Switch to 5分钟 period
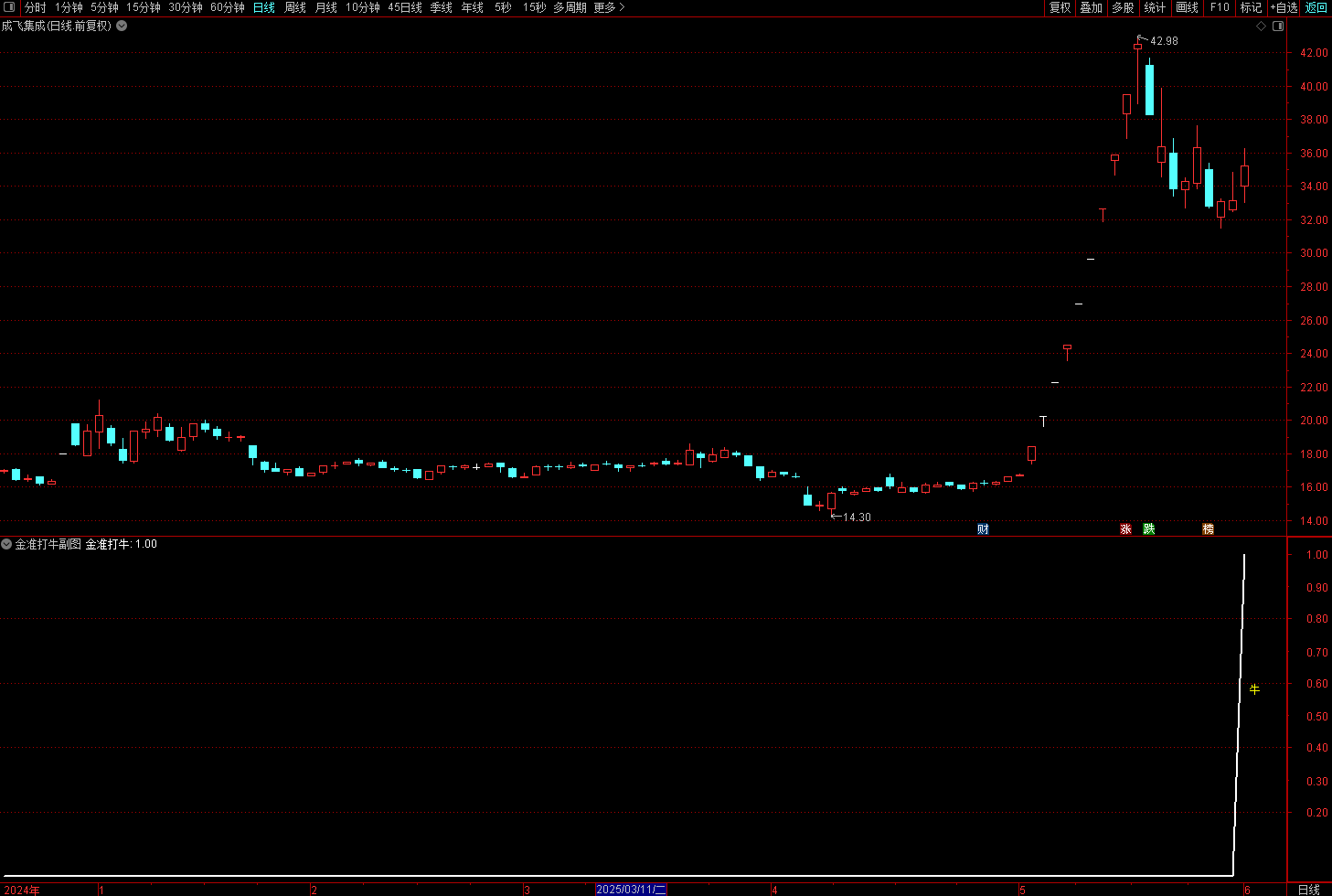The height and width of the screenshot is (896, 1332). (x=104, y=7)
